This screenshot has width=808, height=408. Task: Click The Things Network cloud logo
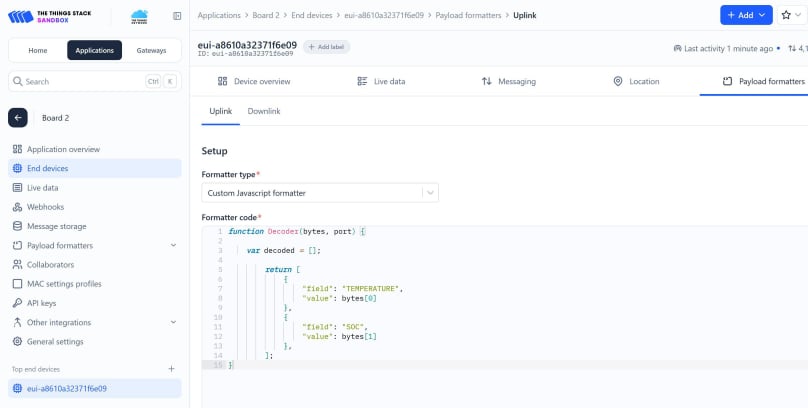139,16
